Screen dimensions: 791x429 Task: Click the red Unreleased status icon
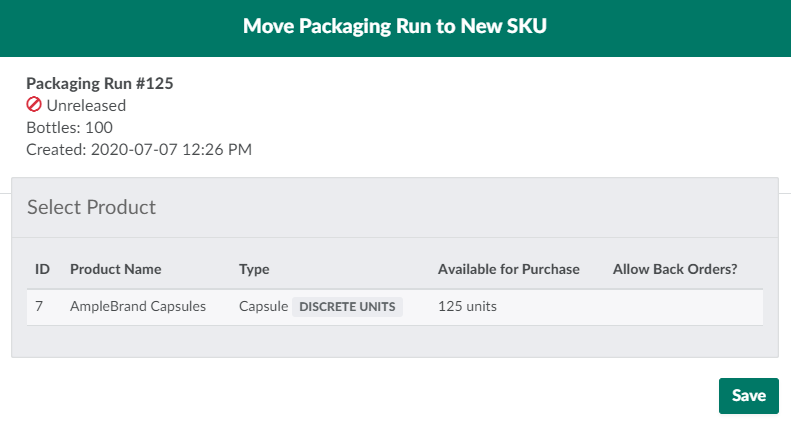[34, 105]
